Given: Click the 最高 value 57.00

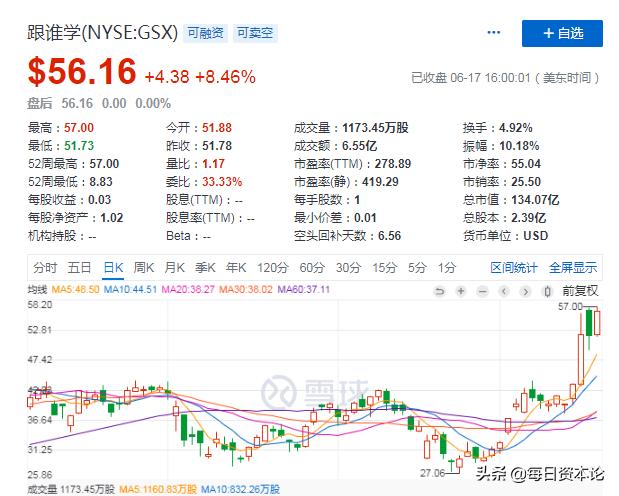Looking at the screenshot, I should [x=79, y=128].
